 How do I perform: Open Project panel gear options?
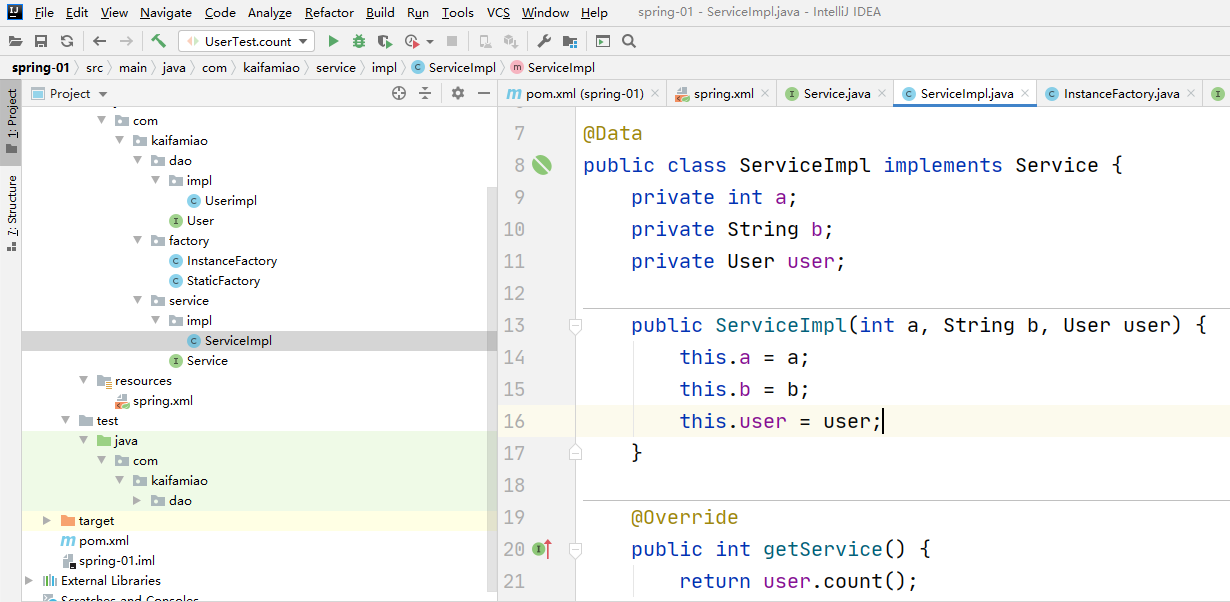pyautogui.click(x=458, y=93)
